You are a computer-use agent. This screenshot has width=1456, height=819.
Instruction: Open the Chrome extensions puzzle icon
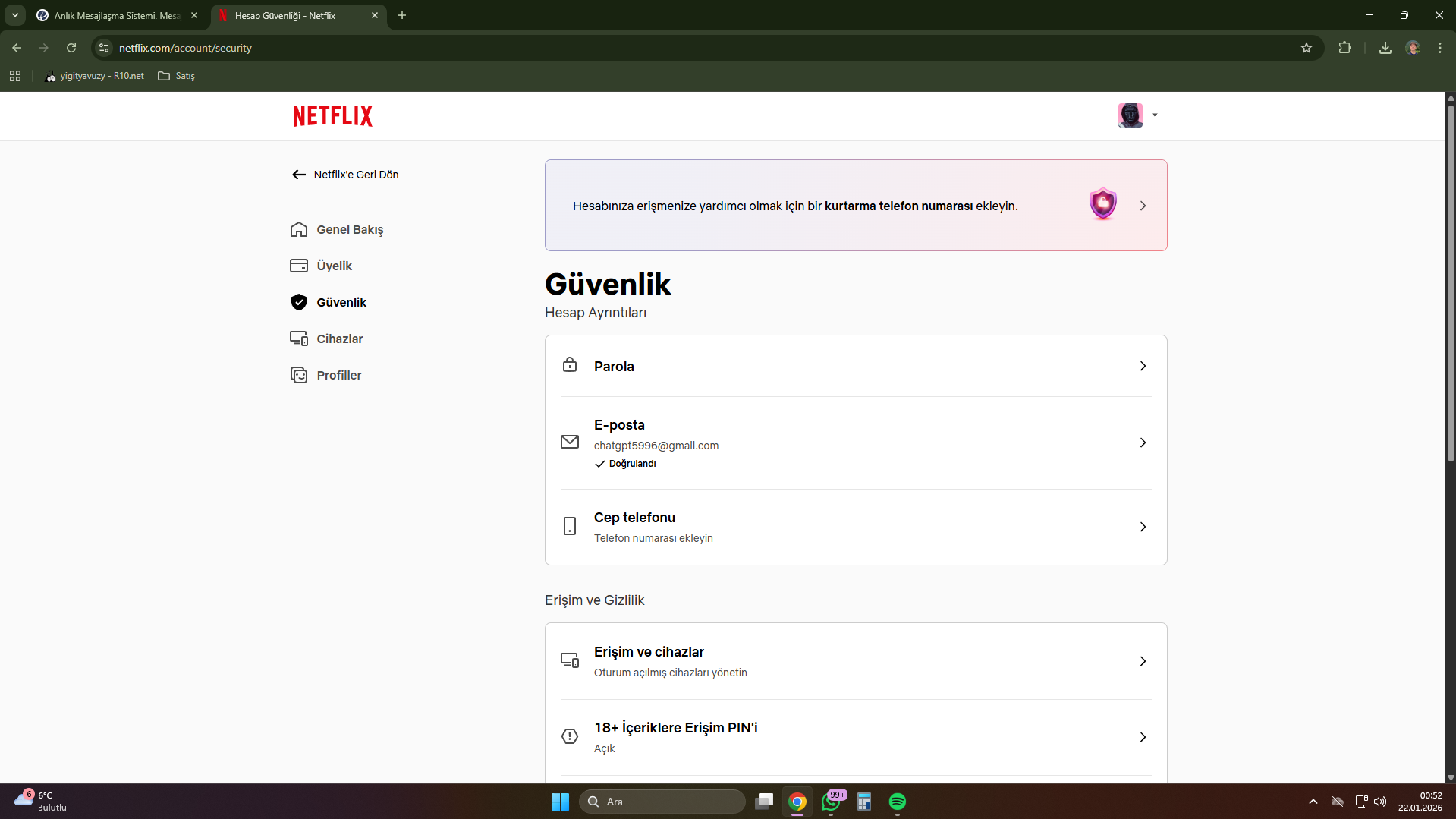[x=1344, y=48]
